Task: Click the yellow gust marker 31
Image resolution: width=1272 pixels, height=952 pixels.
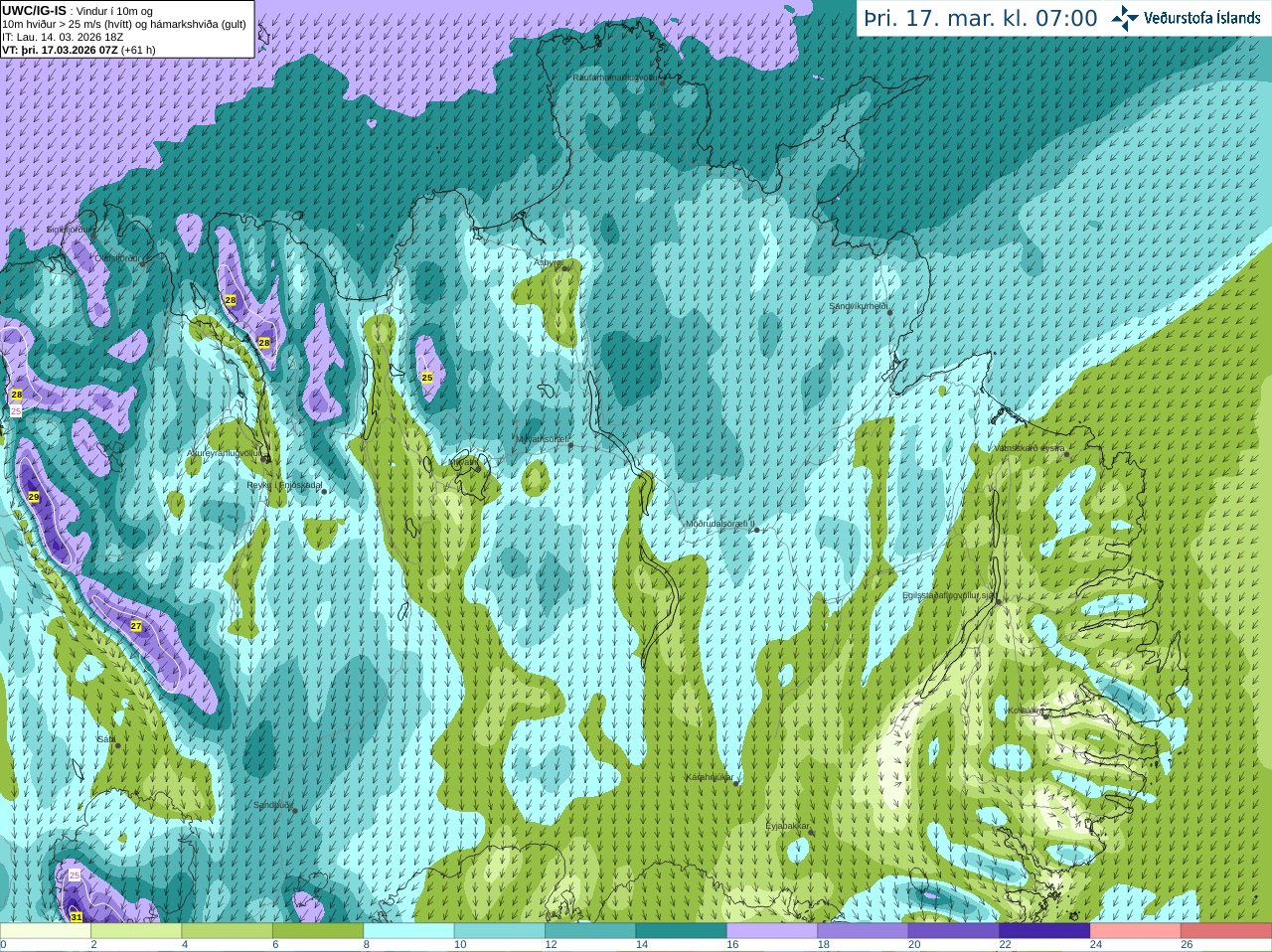Action: coord(77,917)
